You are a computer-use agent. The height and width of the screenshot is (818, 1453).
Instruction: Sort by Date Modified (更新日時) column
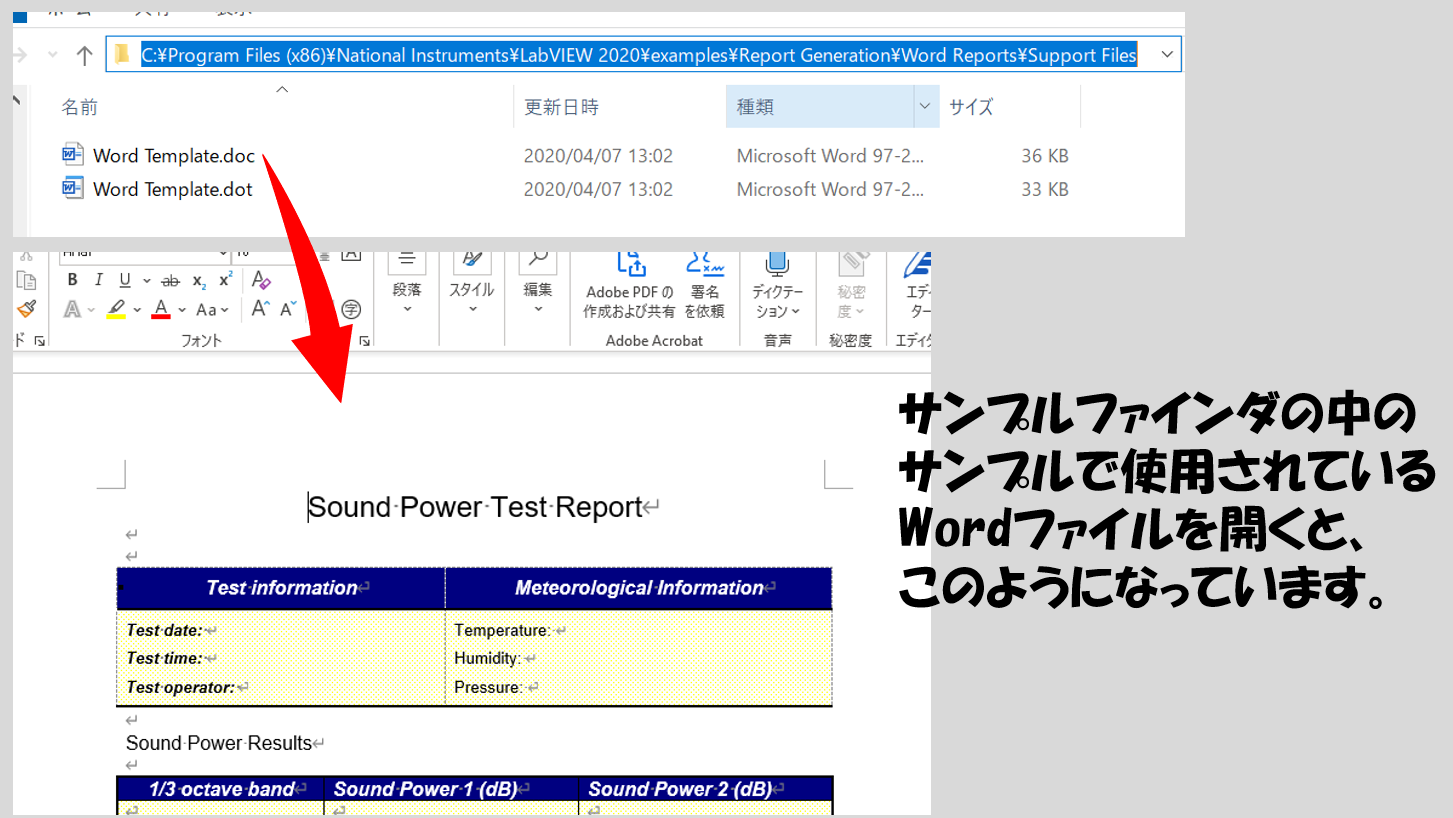click(561, 107)
